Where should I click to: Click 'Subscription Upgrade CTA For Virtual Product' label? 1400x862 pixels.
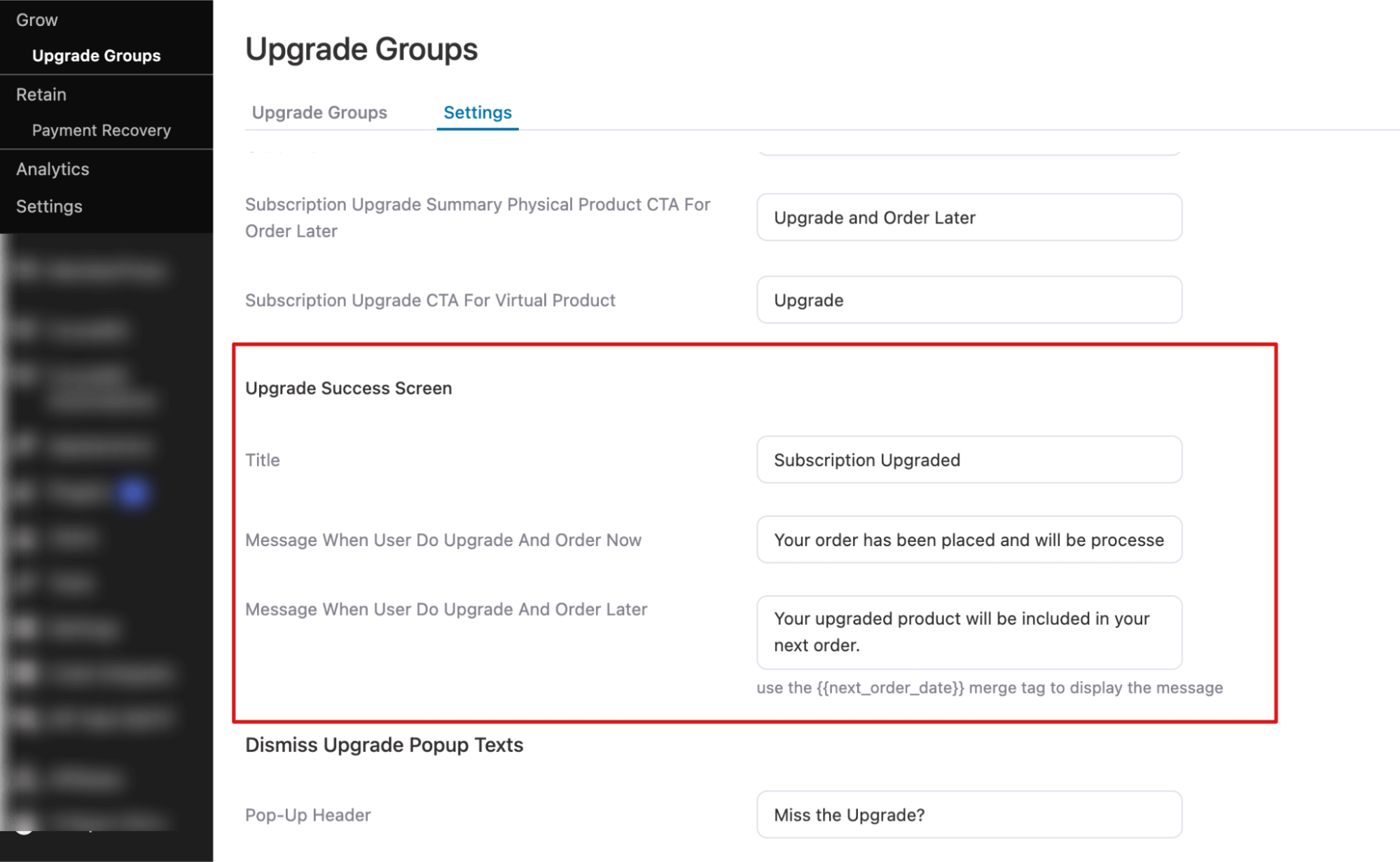pos(430,300)
